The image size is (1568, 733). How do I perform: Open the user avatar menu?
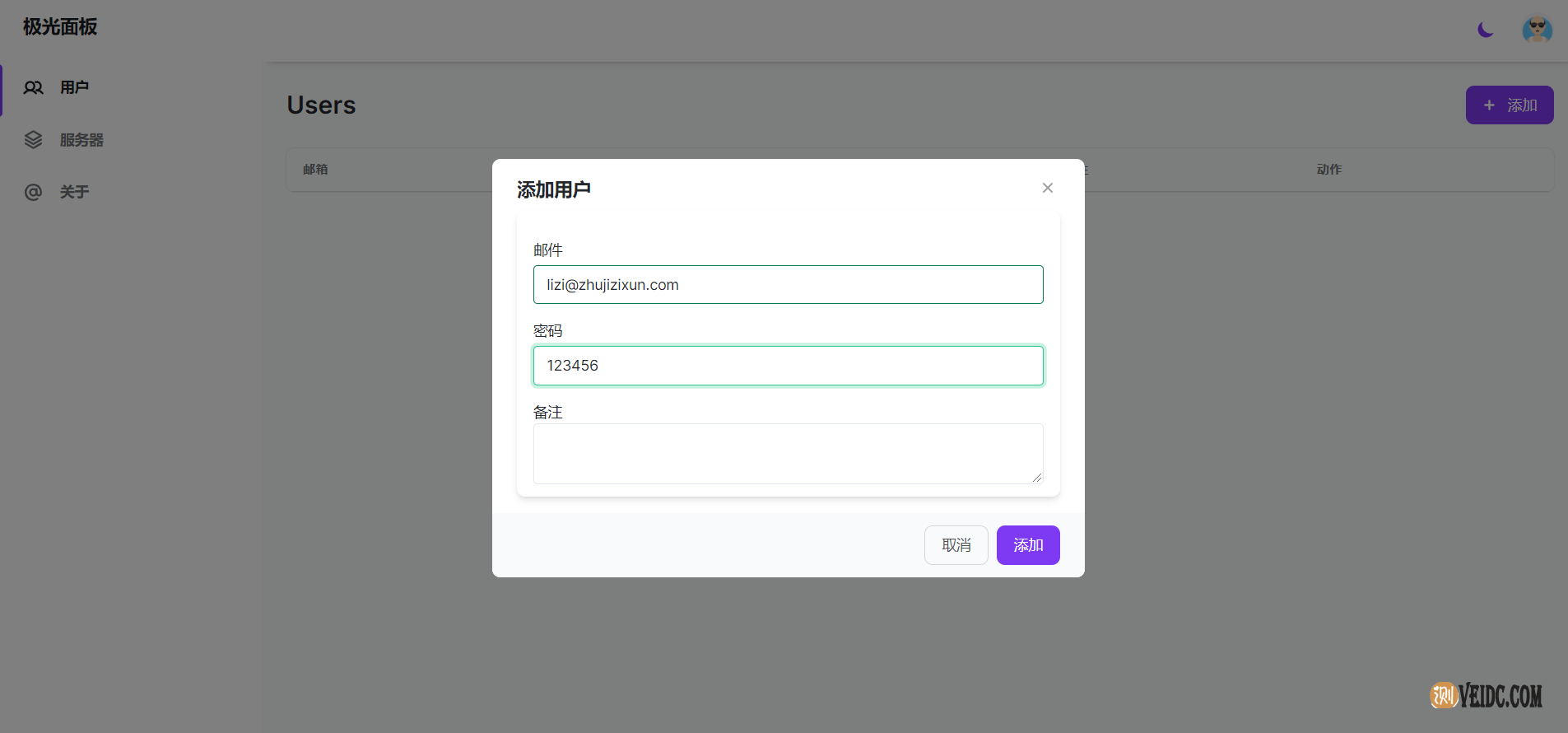pos(1537,30)
